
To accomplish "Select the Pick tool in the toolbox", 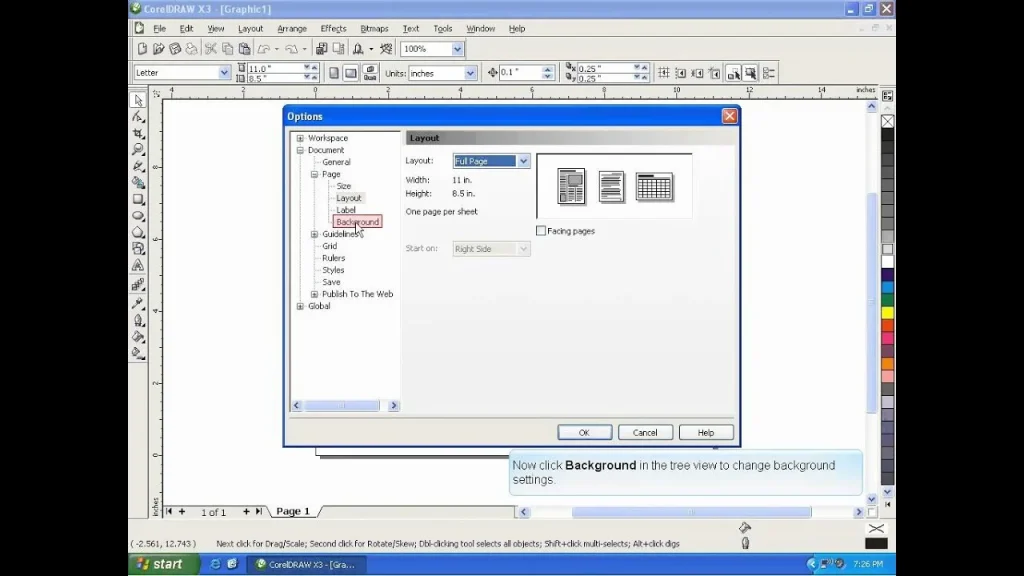I will click(x=138, y=100).
